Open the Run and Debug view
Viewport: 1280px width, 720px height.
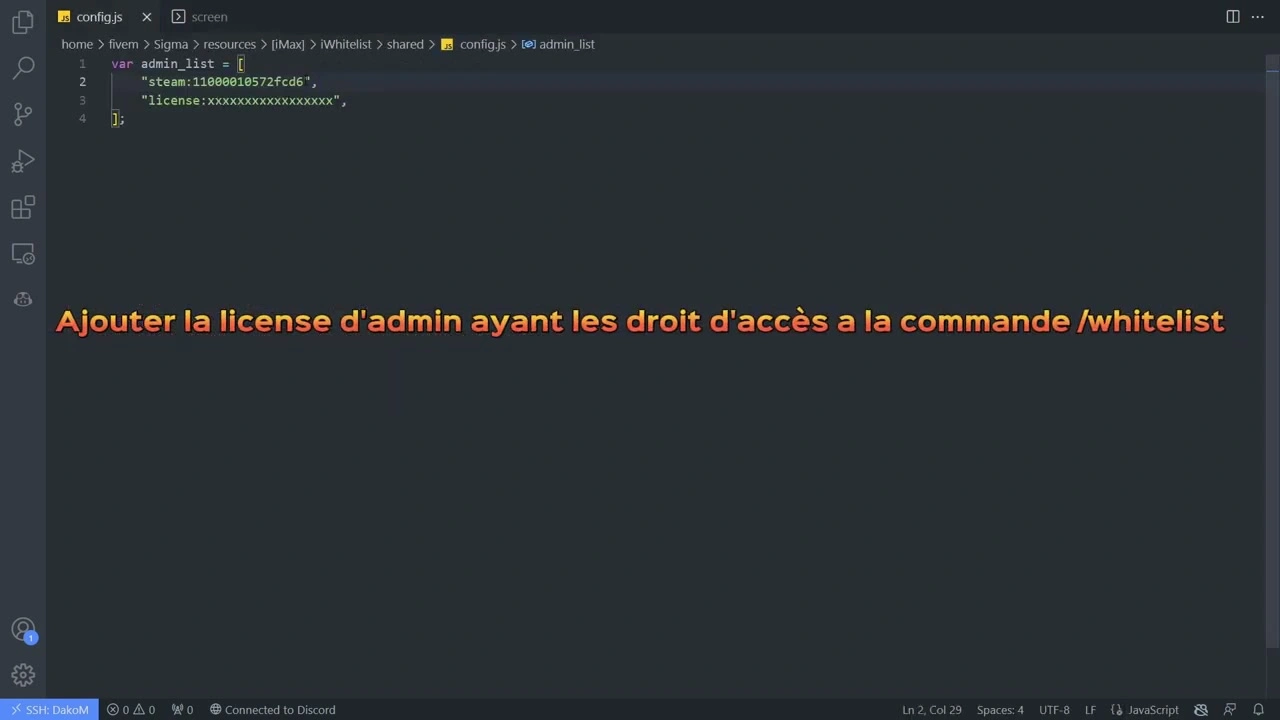22,160
